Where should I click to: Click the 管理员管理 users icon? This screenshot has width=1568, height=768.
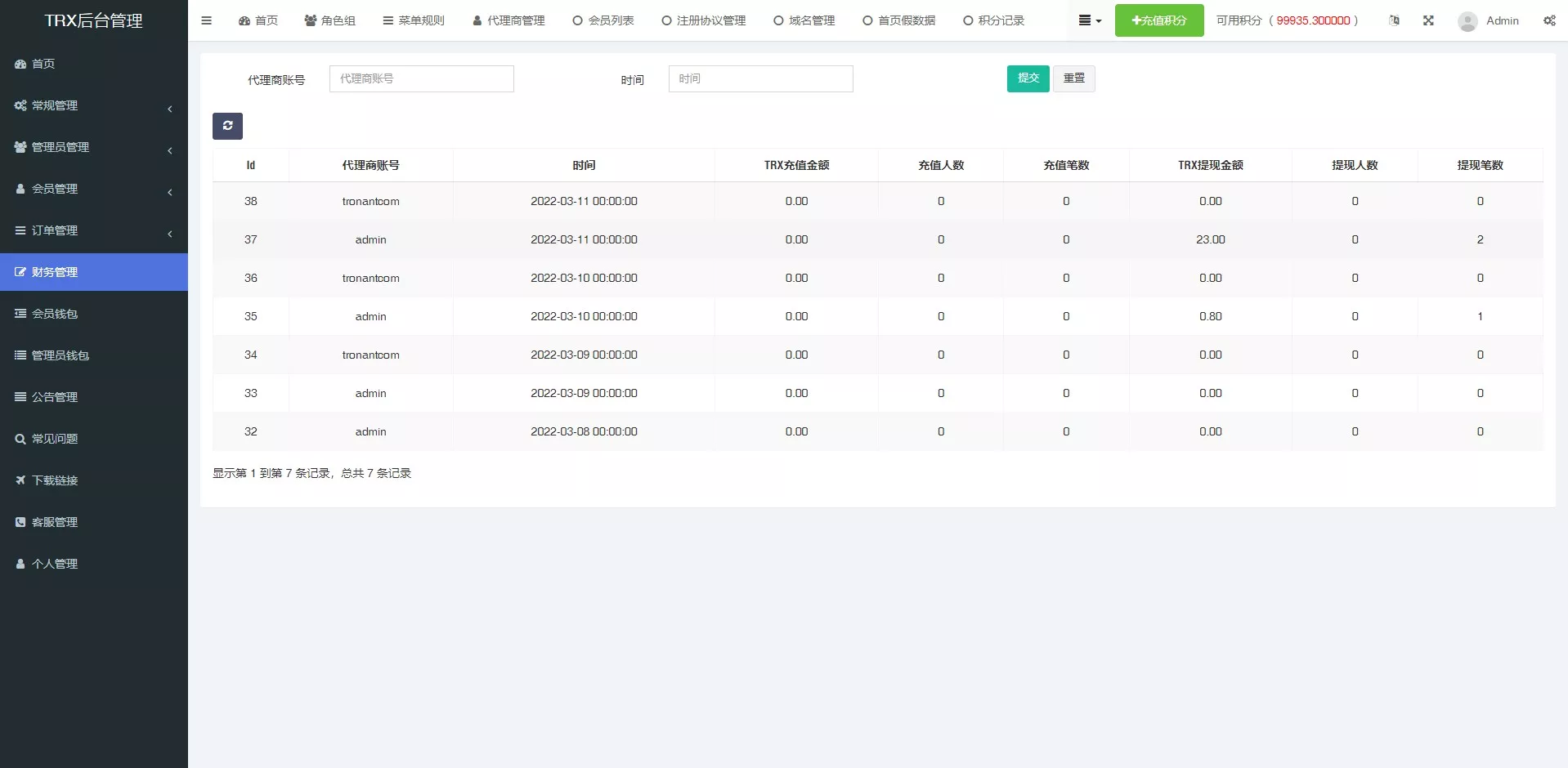coord(20,147)
